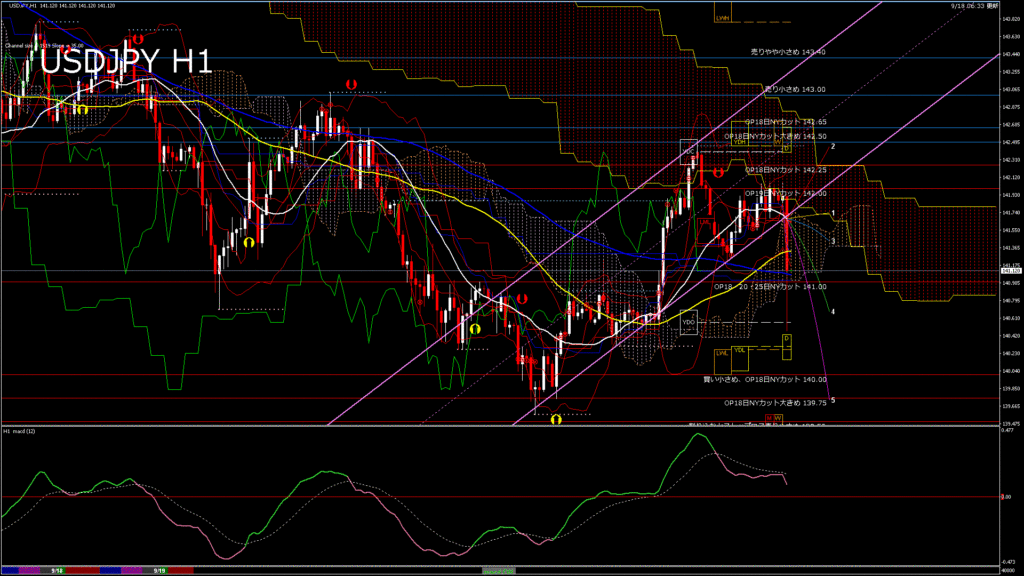Click the MACD zero level 0.00 tag
Viewport: 1024px width, 576px height.
[x=1006, y=497]
